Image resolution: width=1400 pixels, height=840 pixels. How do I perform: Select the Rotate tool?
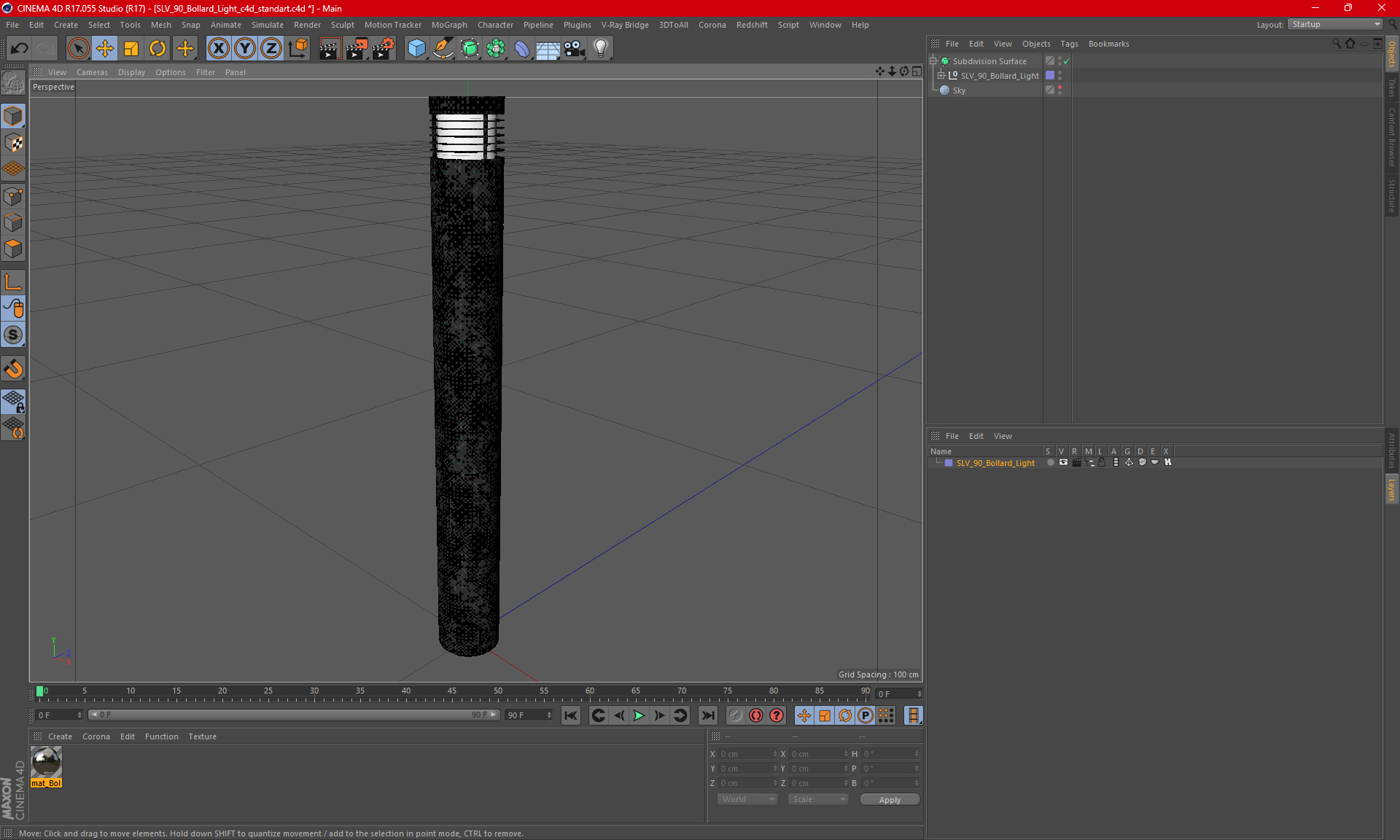pyautogui.click(x=157, y=49)
